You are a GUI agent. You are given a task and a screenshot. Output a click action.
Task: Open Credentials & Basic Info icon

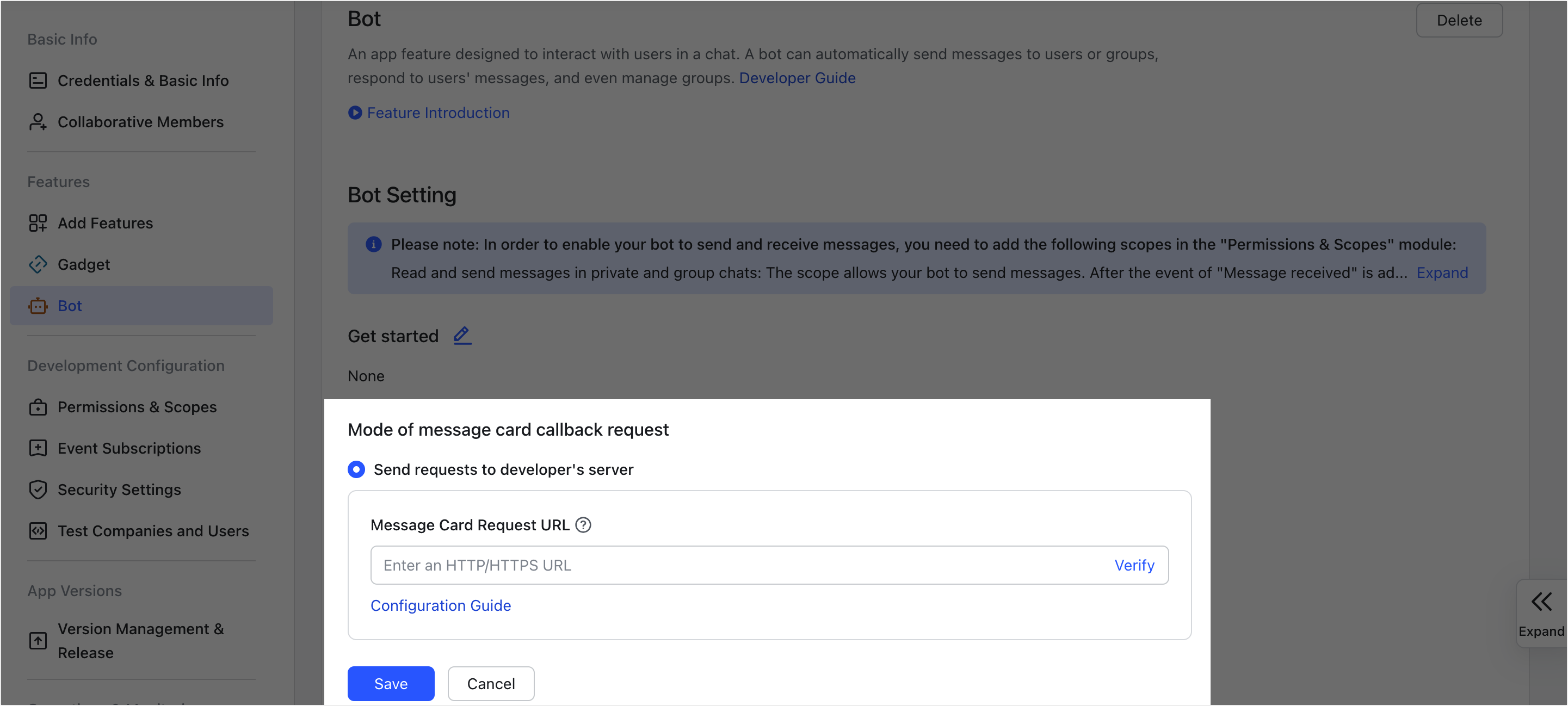coord(38,80)
